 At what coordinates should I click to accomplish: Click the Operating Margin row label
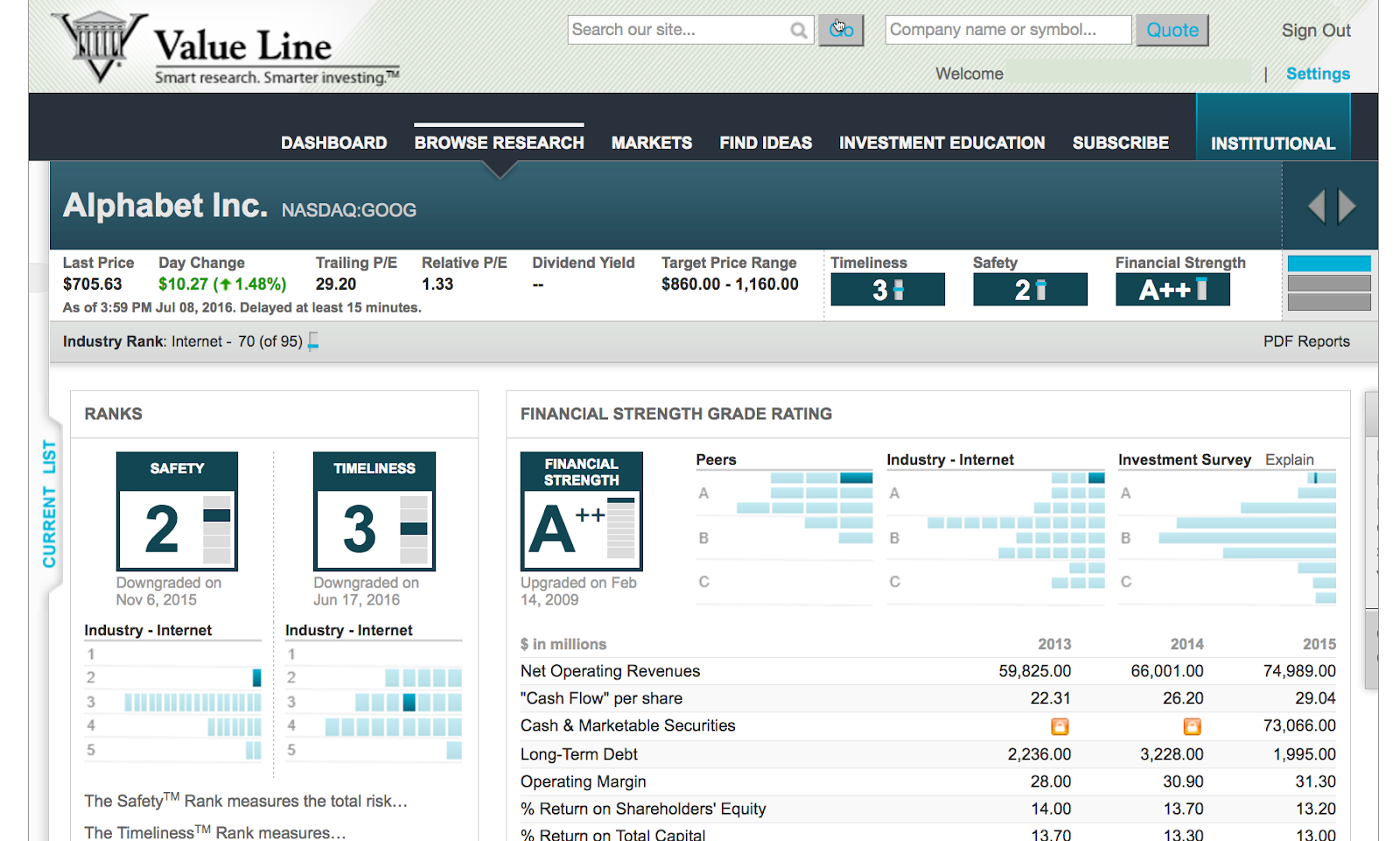click(x=584, y=781)
